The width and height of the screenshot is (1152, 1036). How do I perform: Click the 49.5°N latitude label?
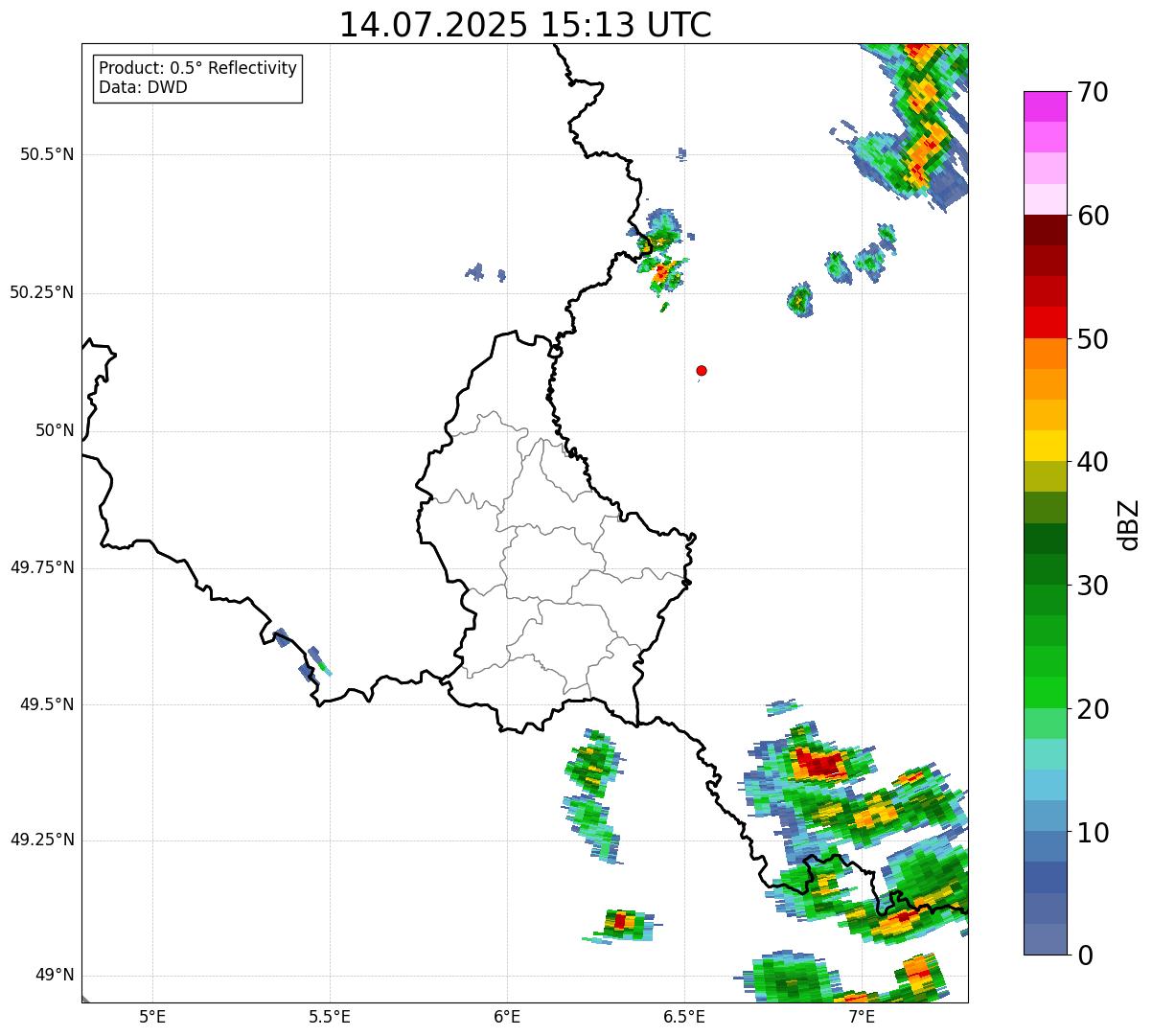pos(48,704)
